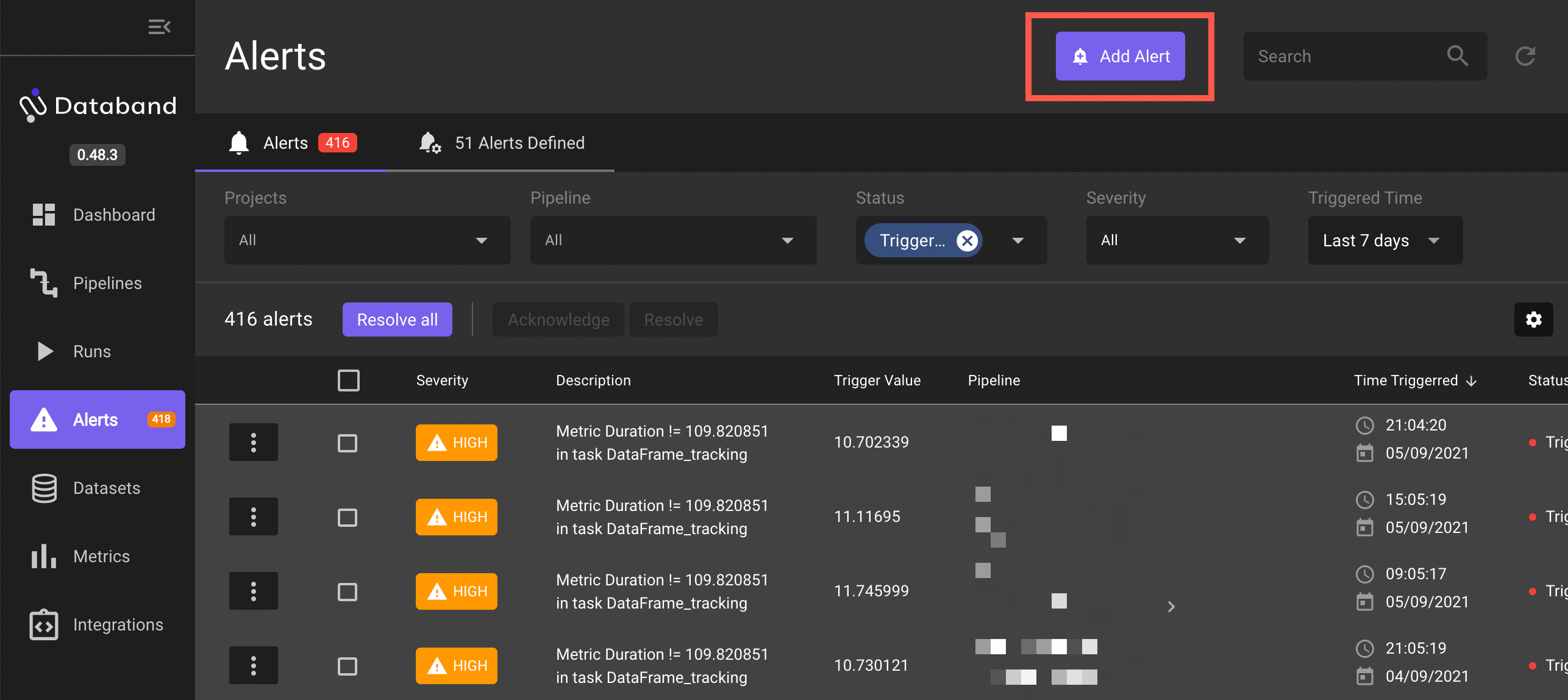The height and width of the screenshot is (700, 1568).
Task: Select checkbox for 11.11695 alert row
Action: pyautogui.click(x=347, y=518)
